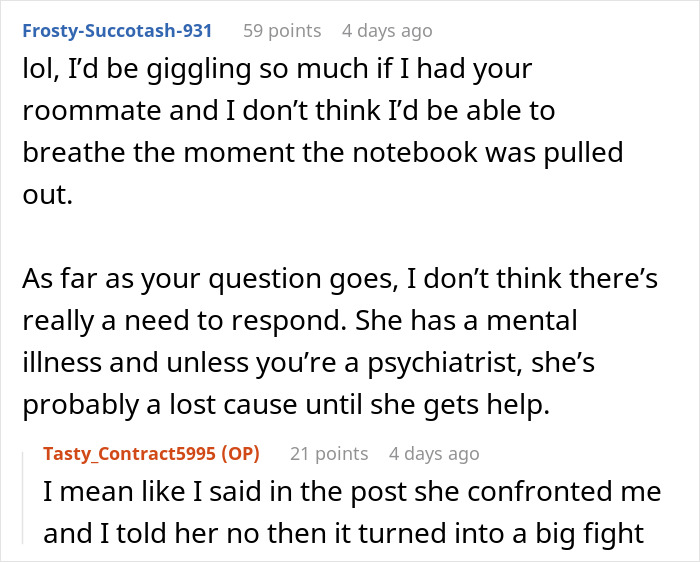Click the word 'breathe' in the comment
Viewport: 700px width, 562px height.
(74, 152)
